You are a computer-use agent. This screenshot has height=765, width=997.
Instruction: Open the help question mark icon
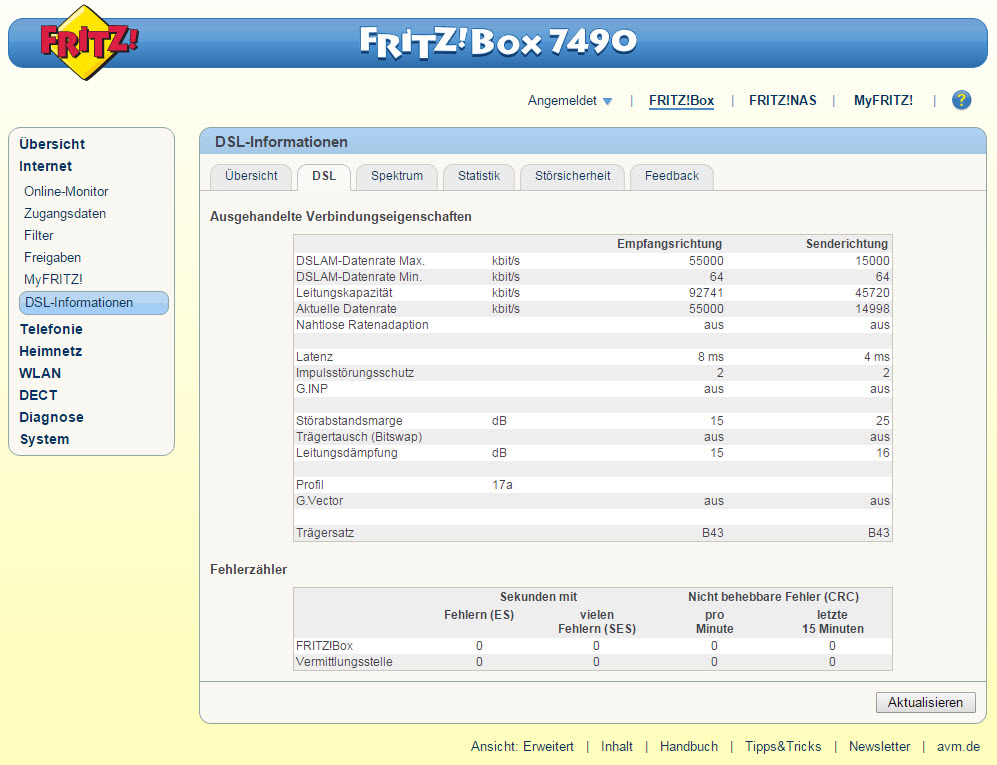click(x=961, y=100)
